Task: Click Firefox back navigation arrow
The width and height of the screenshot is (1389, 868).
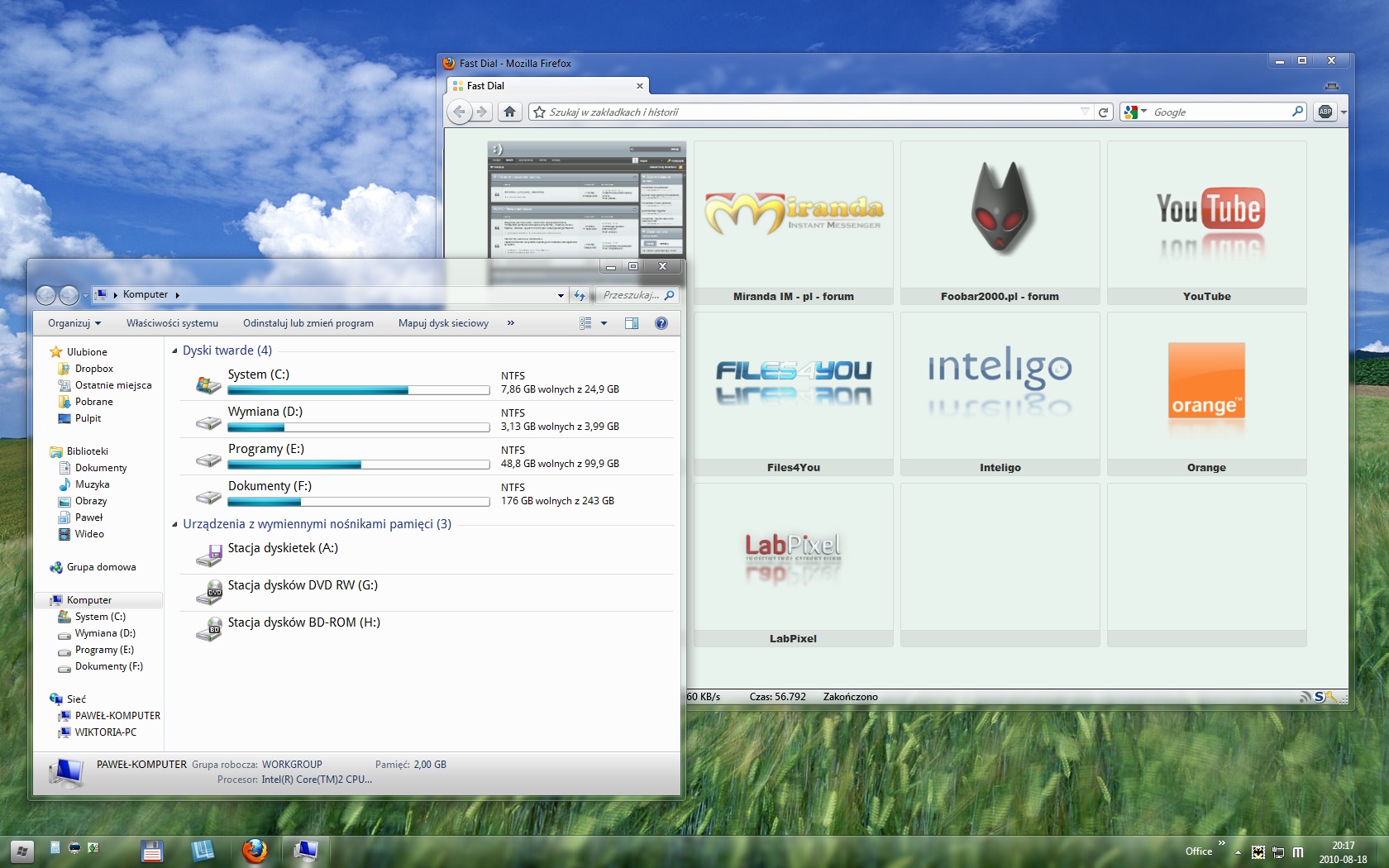Action: click(x=460, y=112)
